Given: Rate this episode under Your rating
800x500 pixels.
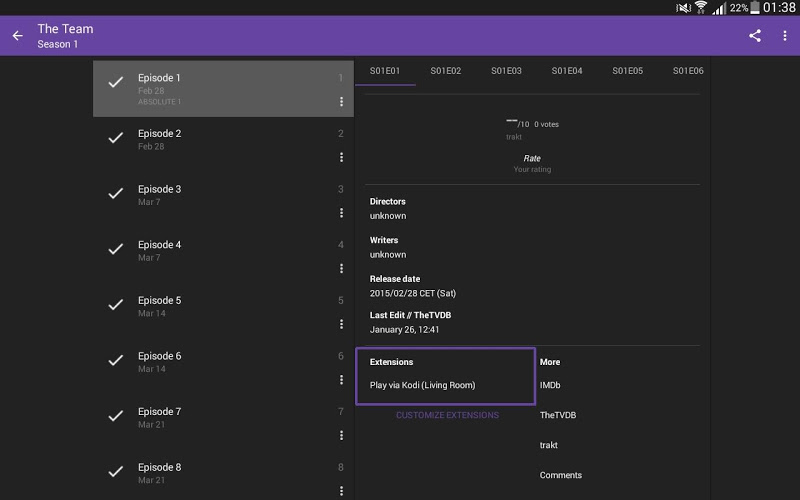Looking at the screenshot, I should coord(532,163).
